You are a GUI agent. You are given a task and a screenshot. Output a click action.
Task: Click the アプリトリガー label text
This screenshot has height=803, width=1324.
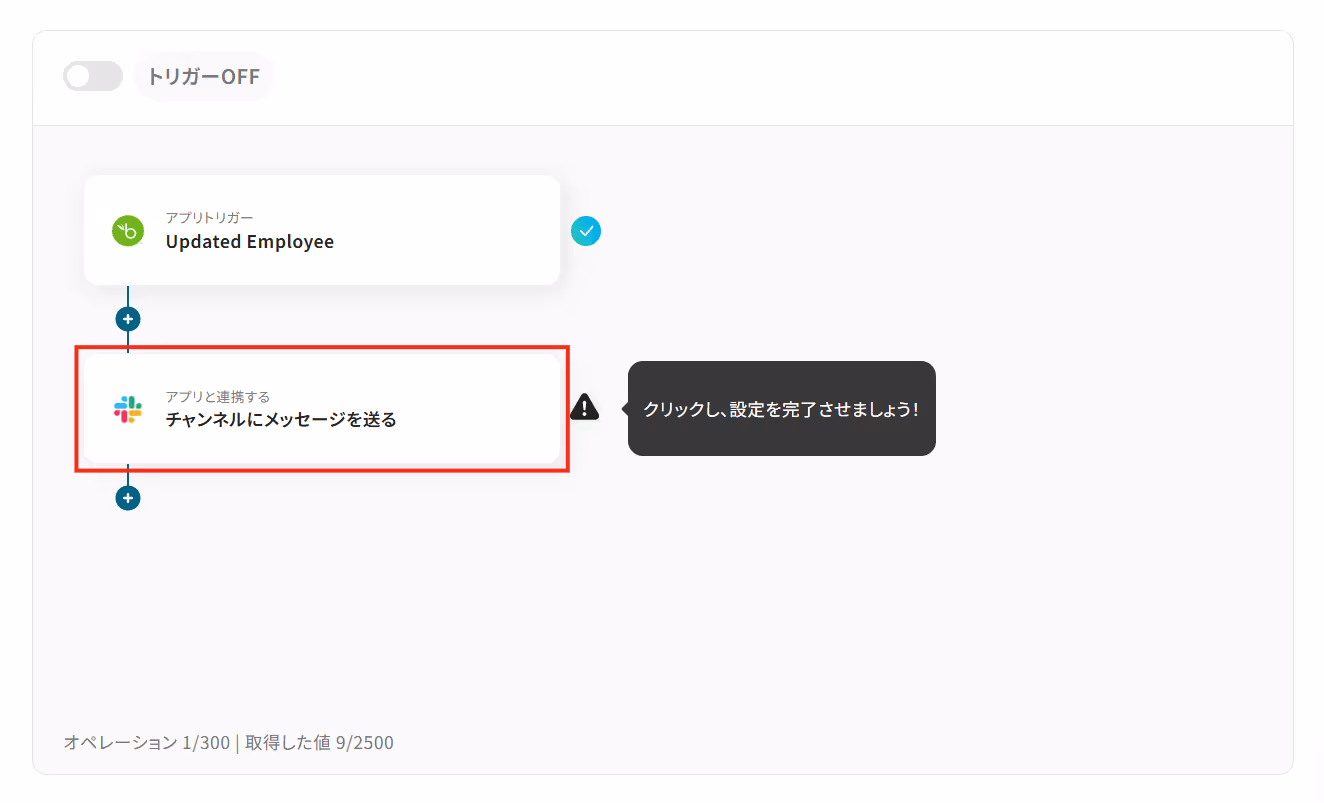click(210, 218)
